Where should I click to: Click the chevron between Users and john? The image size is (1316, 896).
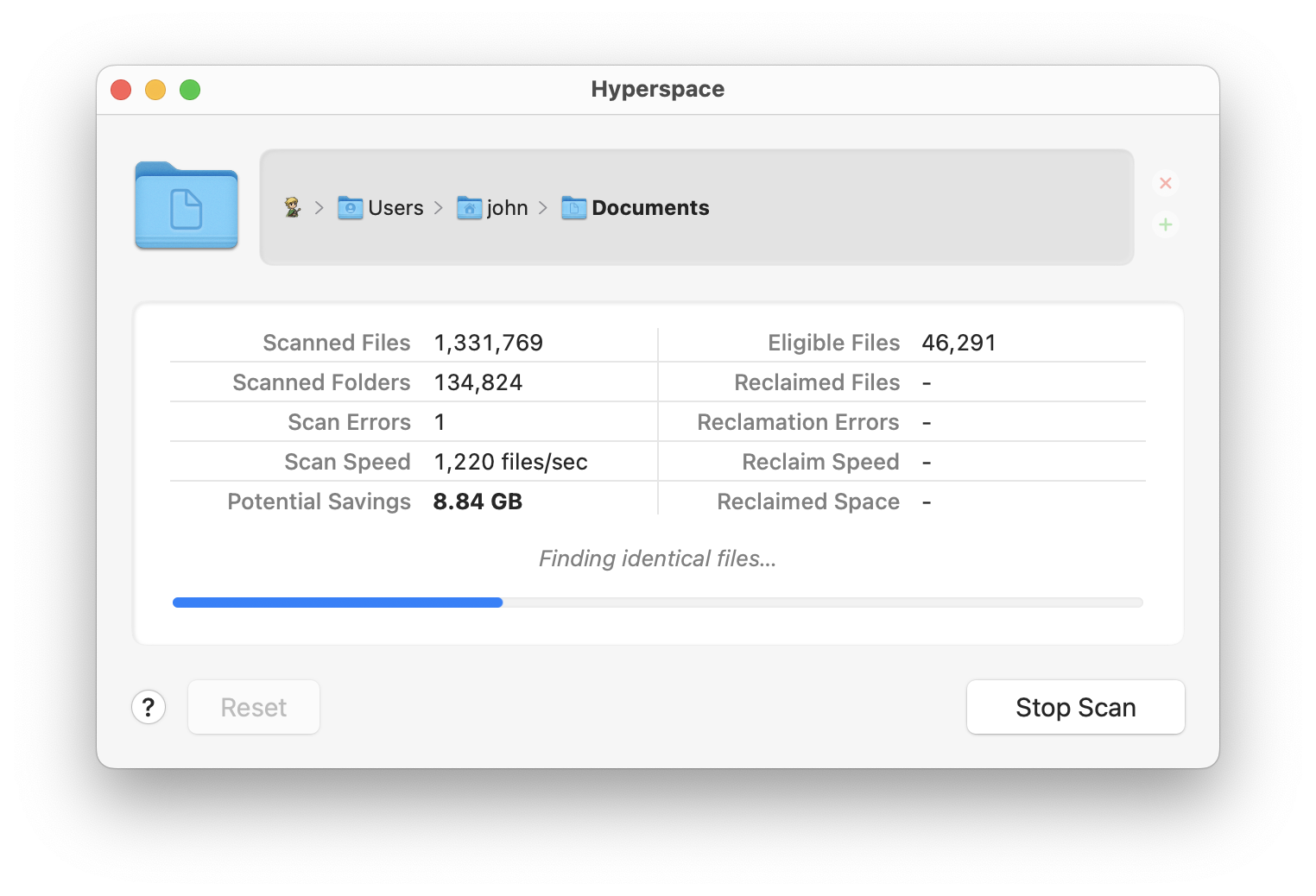click(439, 208)
